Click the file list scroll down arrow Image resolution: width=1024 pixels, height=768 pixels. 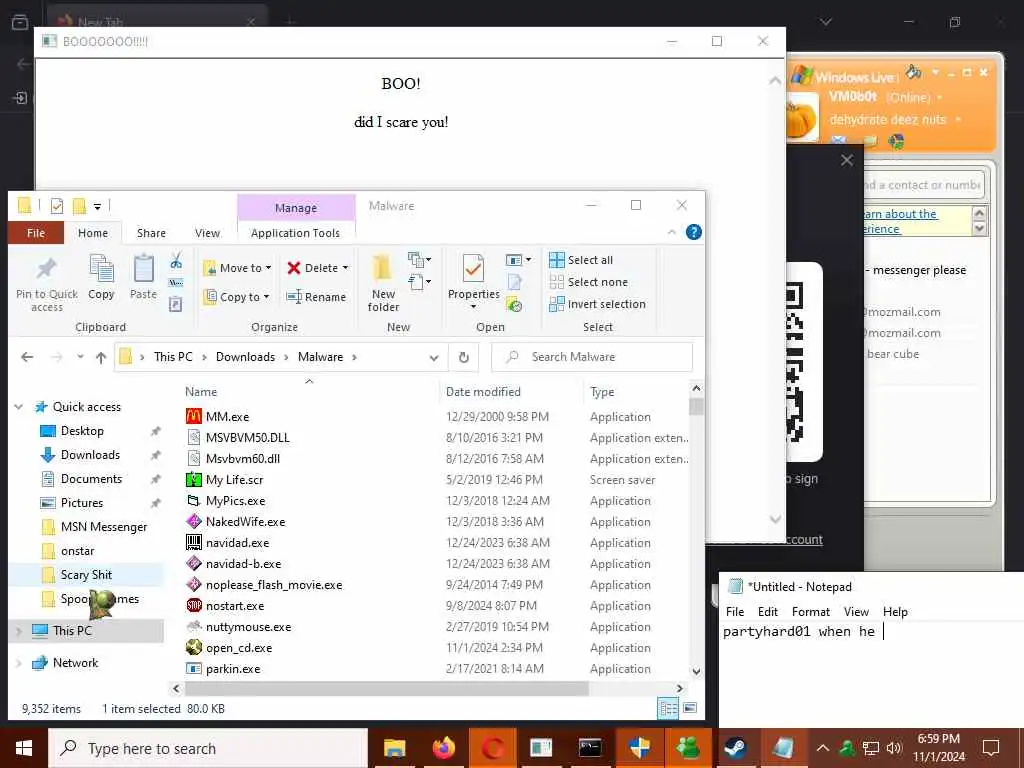click(x=696, y=671)
